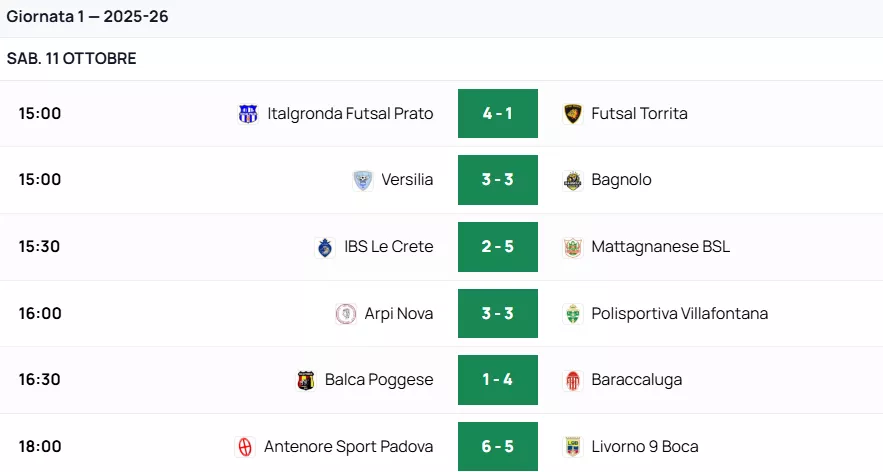Click the Polisportiva Villafontana crest
Screen dimensions: 883x472
click(x=573, y=314)
